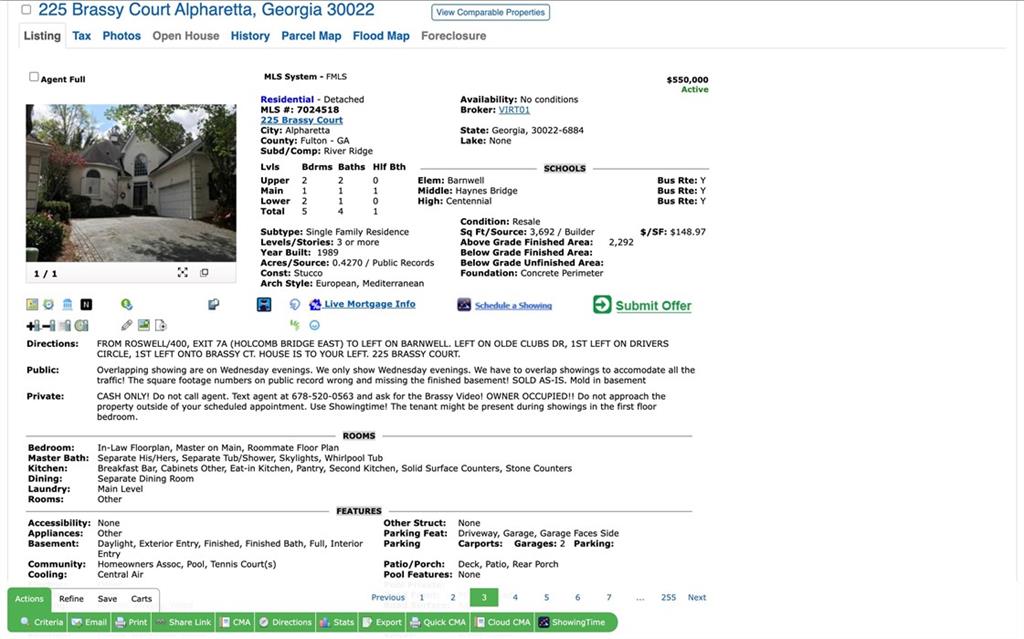Click the fullscreen photo icon under the house image

tap(183, 272)
